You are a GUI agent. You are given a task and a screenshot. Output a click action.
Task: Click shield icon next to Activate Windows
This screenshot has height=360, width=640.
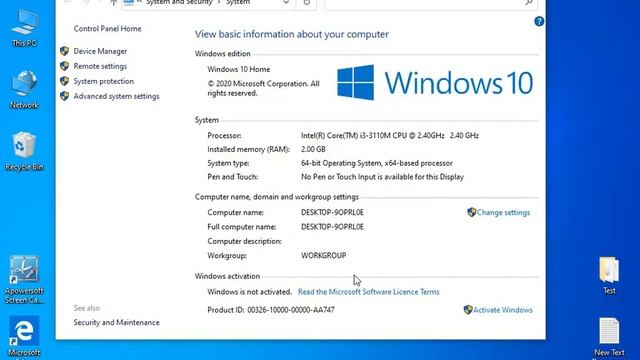tap(468, 310)
